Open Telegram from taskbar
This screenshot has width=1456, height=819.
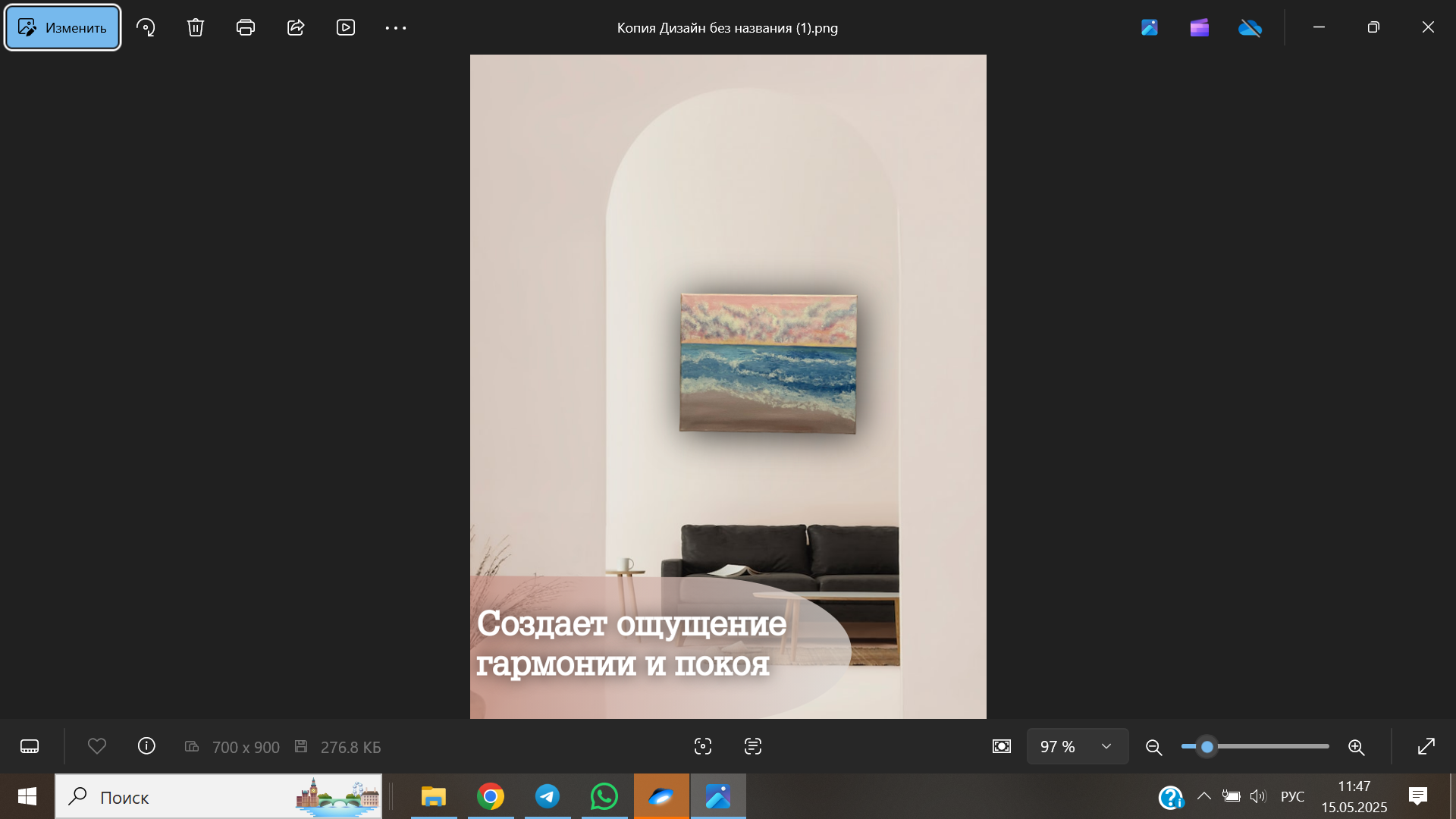548,796
